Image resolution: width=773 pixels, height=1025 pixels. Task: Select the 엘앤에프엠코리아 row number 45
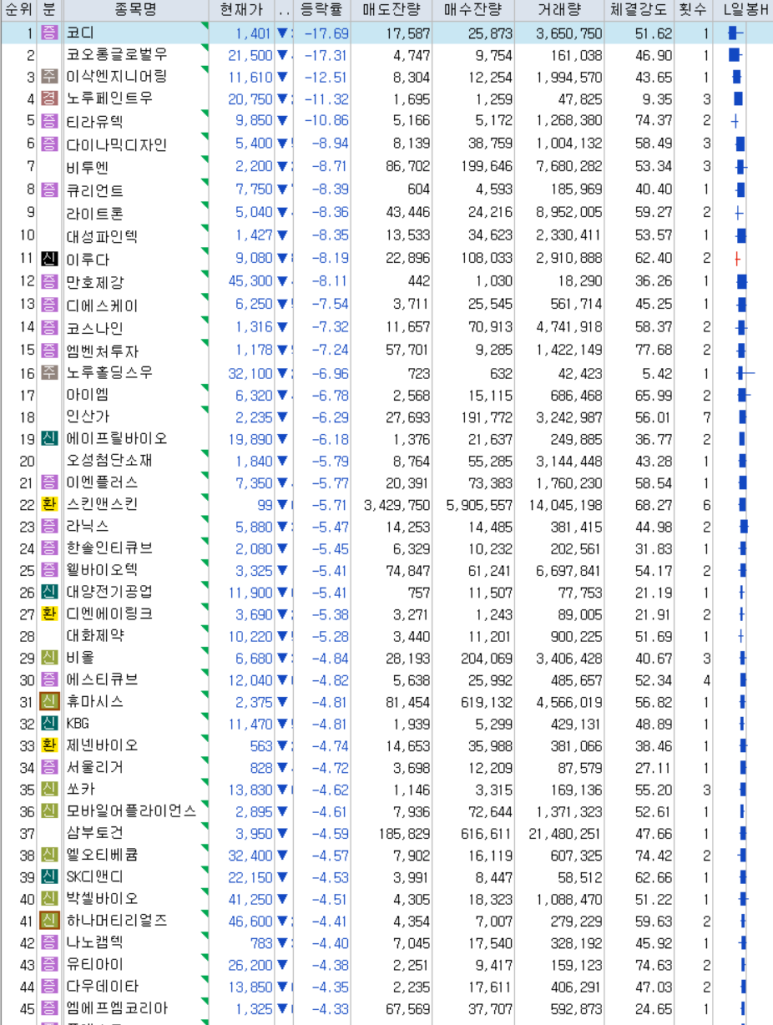point(26,1008)
